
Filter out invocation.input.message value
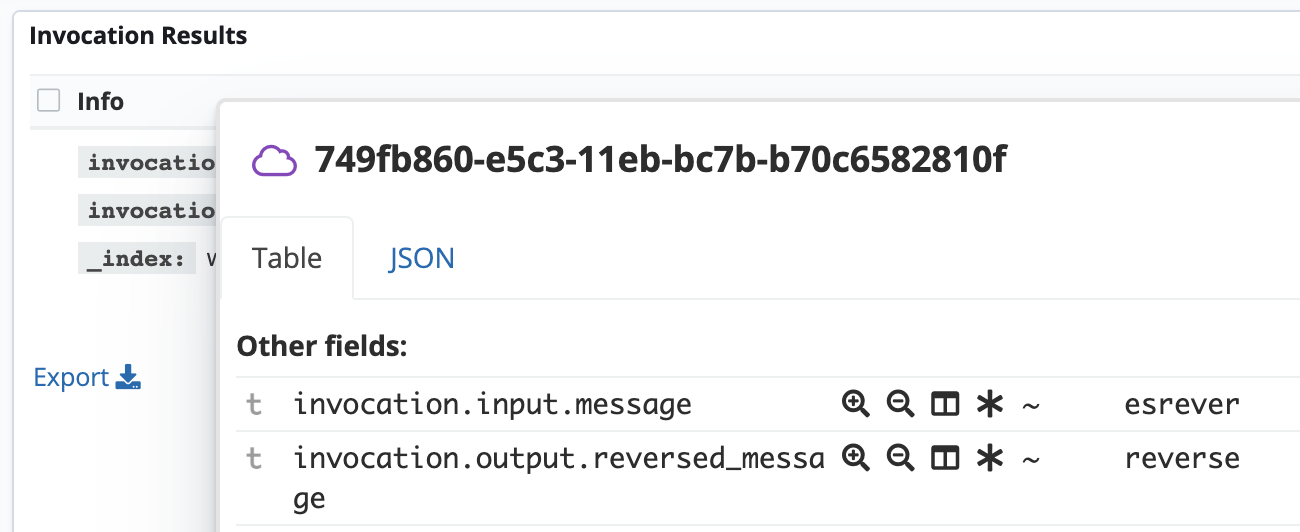900,404
